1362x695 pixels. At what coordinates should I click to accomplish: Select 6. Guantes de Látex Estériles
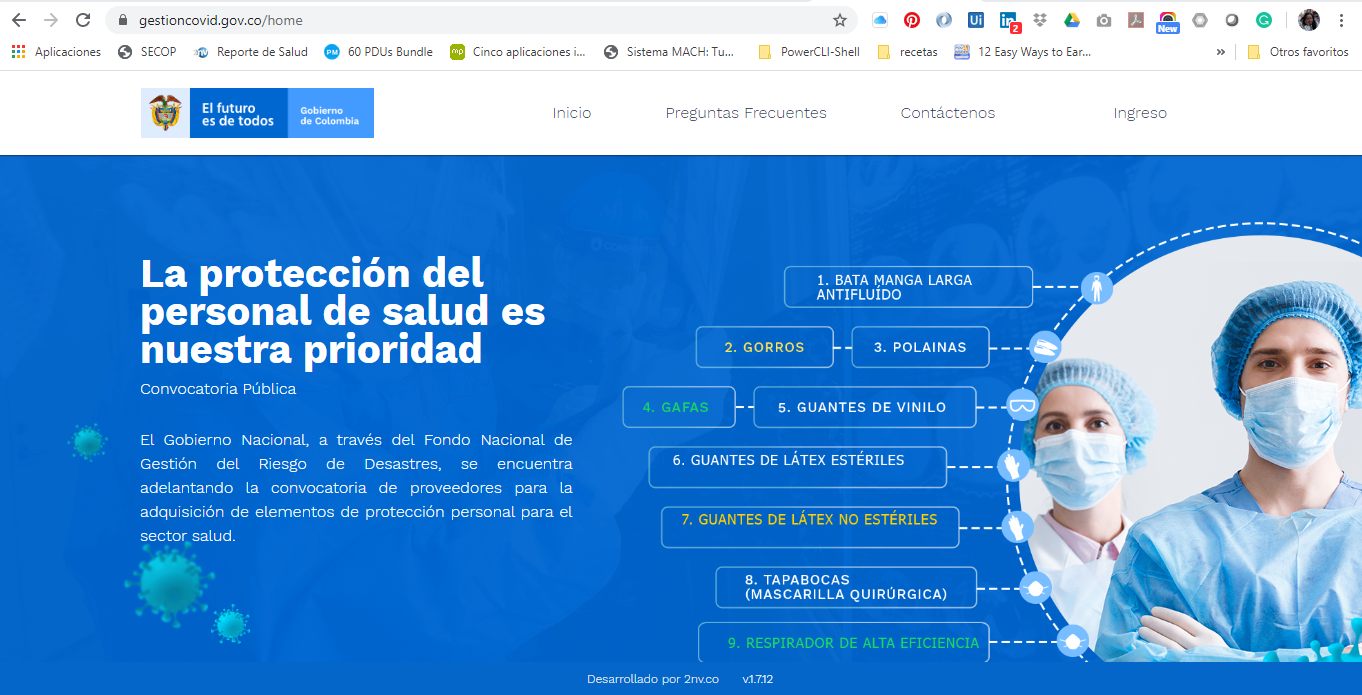(798, 467)
